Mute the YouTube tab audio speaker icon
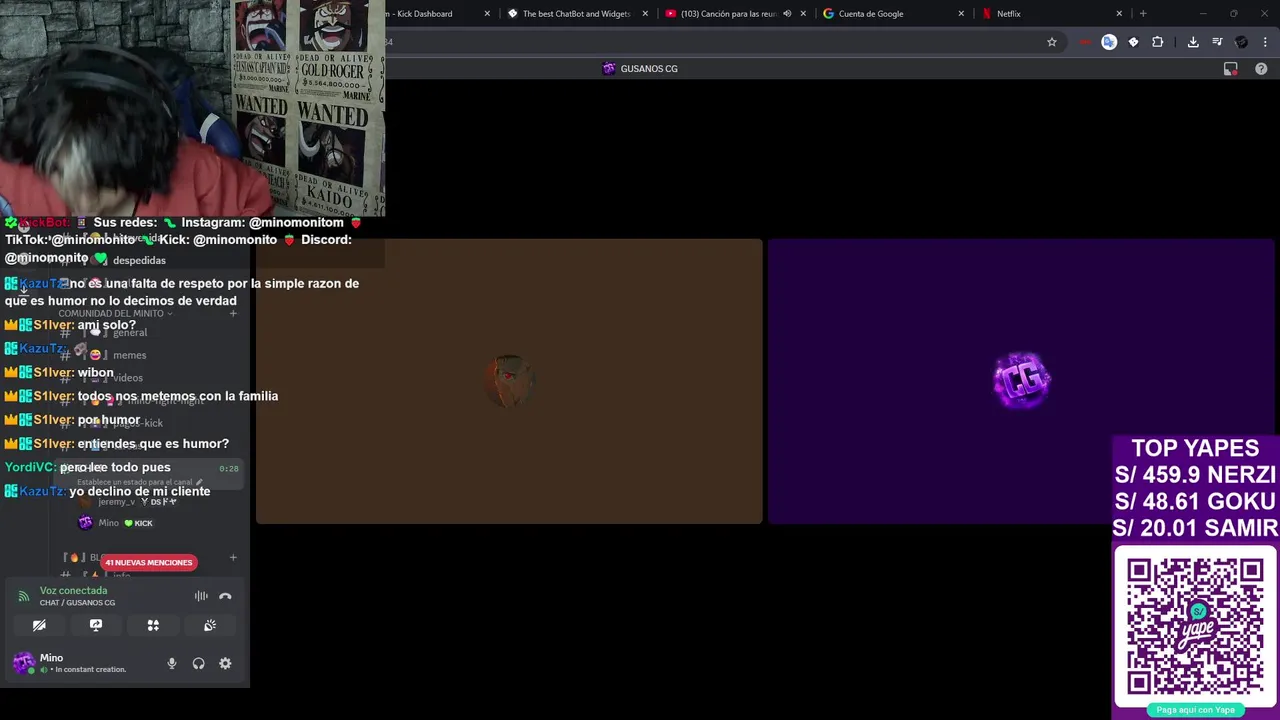The image size is (1280, 720). click(787, 14)
